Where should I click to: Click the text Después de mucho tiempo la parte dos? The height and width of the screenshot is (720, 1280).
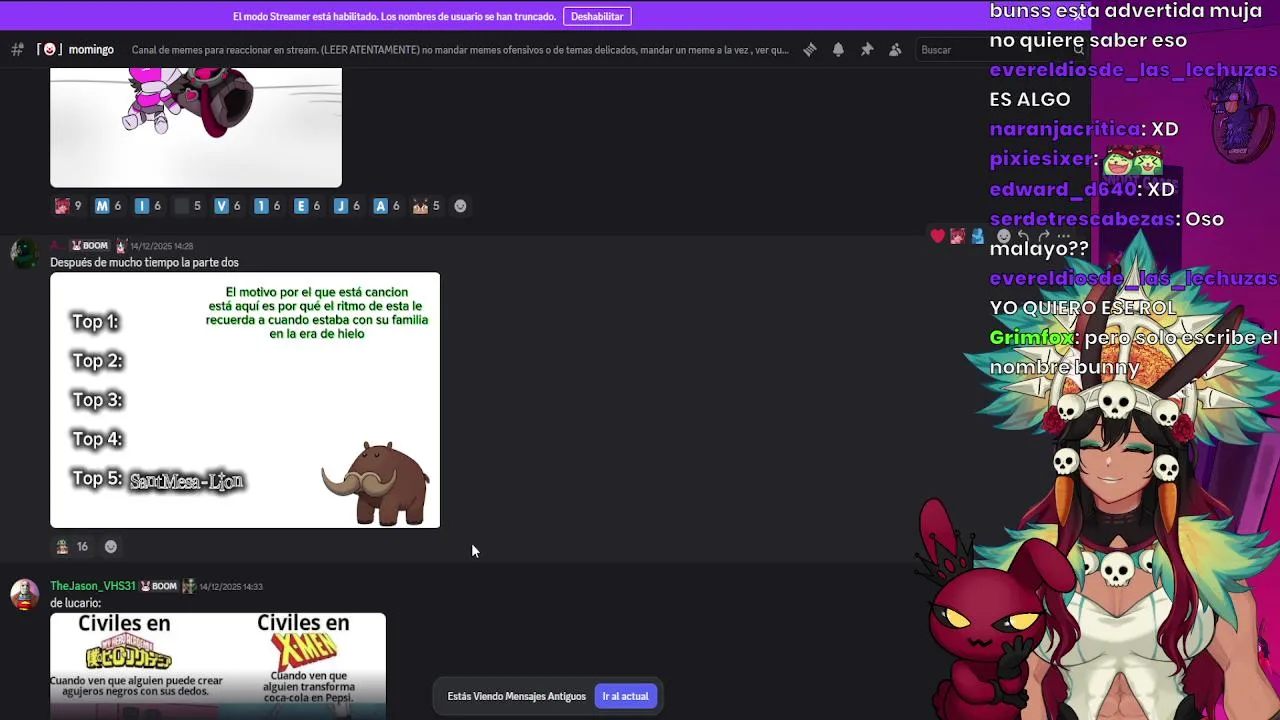[144, 262]
